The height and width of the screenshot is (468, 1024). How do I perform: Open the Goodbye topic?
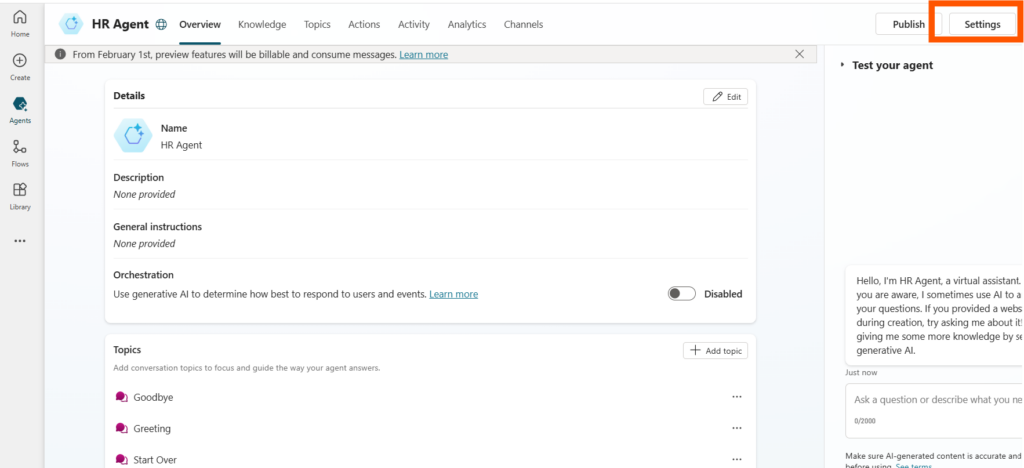(x=153, y=397)
